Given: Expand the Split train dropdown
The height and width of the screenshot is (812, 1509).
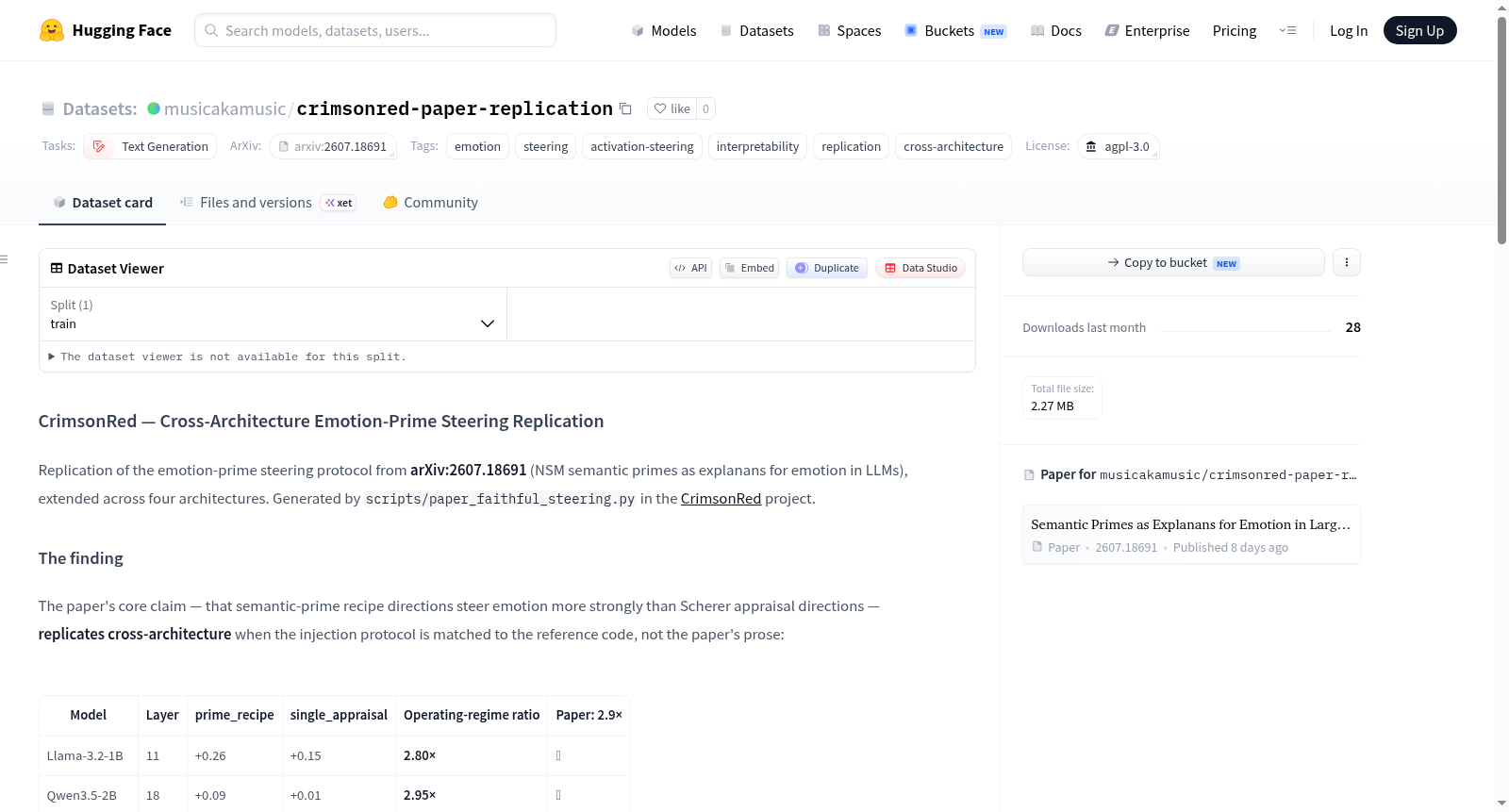Looking at the screenshot, I should (273, 314).
